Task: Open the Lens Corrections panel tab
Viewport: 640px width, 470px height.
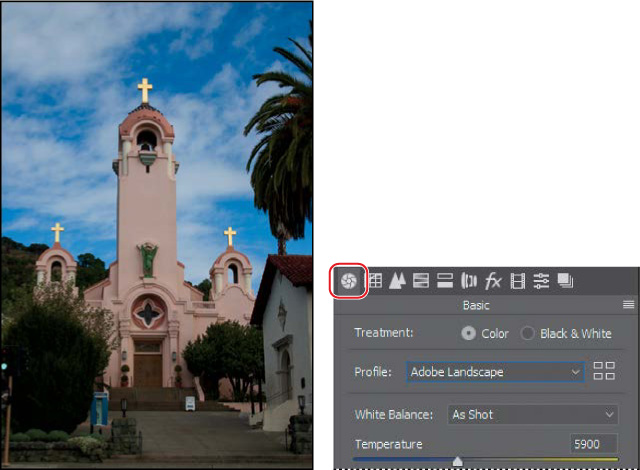Action: 469,281
